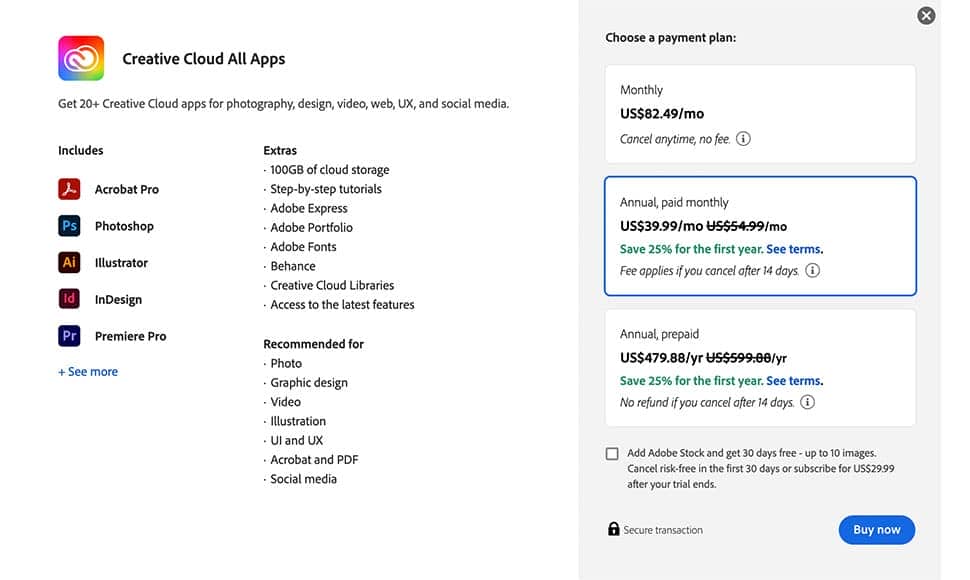
Task: Click the Creative Cloud All Apps heading
Action: click(203, 59)
